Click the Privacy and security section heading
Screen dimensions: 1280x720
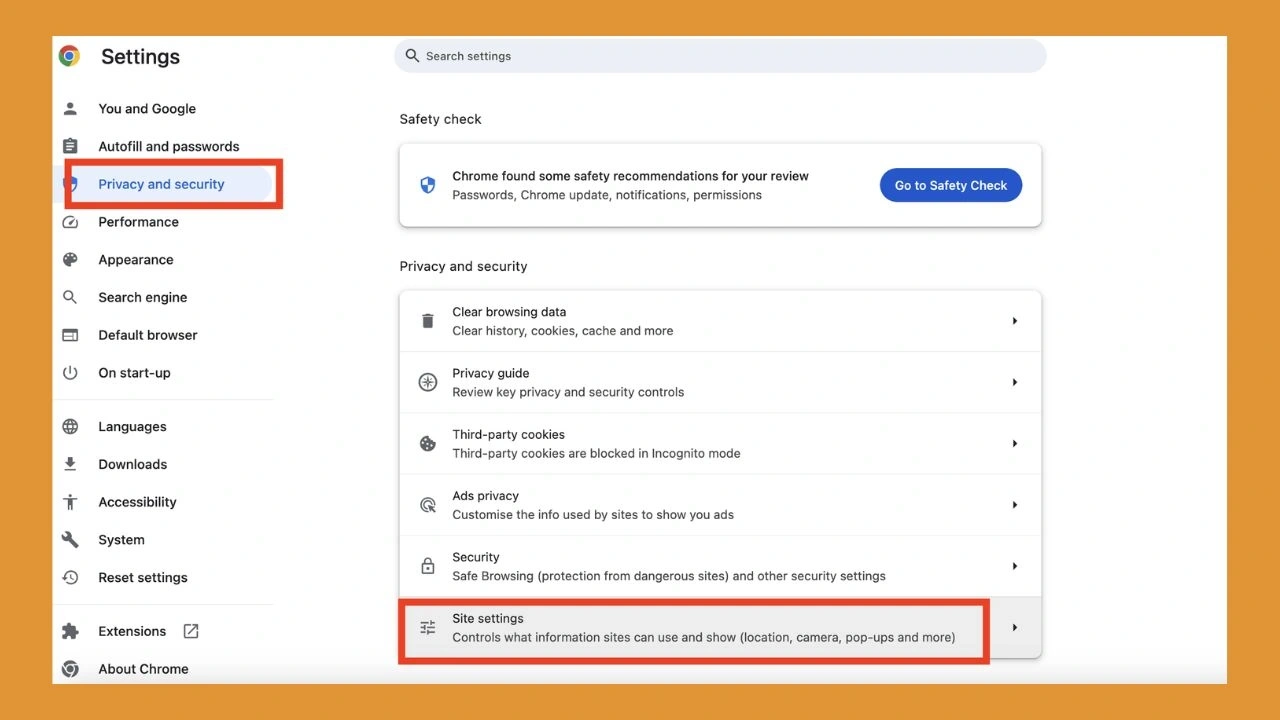point(463,266)
